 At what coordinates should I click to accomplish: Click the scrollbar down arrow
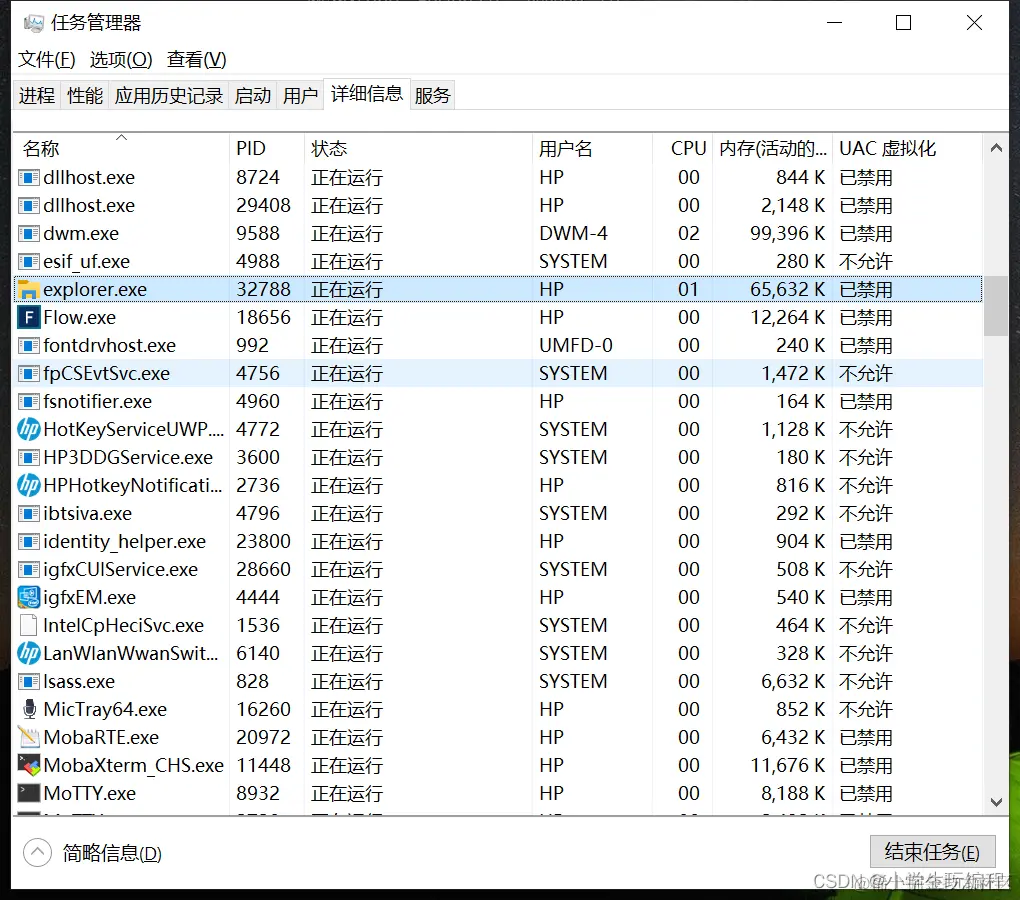coord(996,802)
